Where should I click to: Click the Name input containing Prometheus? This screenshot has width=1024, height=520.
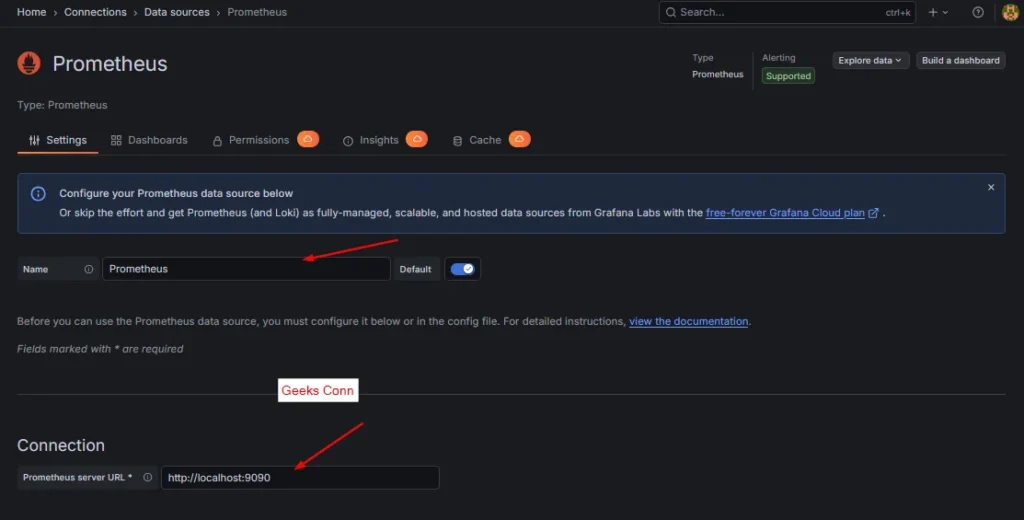coord(246,269)
